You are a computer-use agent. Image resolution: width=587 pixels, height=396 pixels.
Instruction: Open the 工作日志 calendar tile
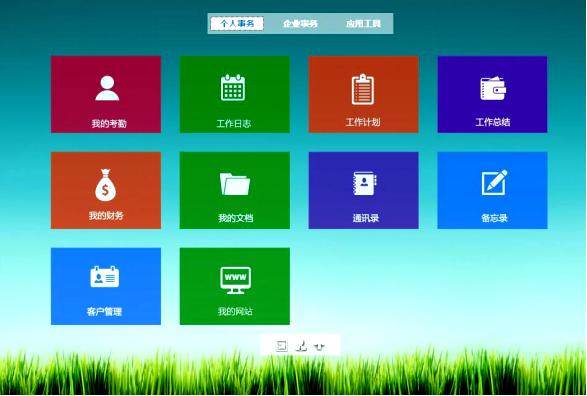[x=235, y=94]
